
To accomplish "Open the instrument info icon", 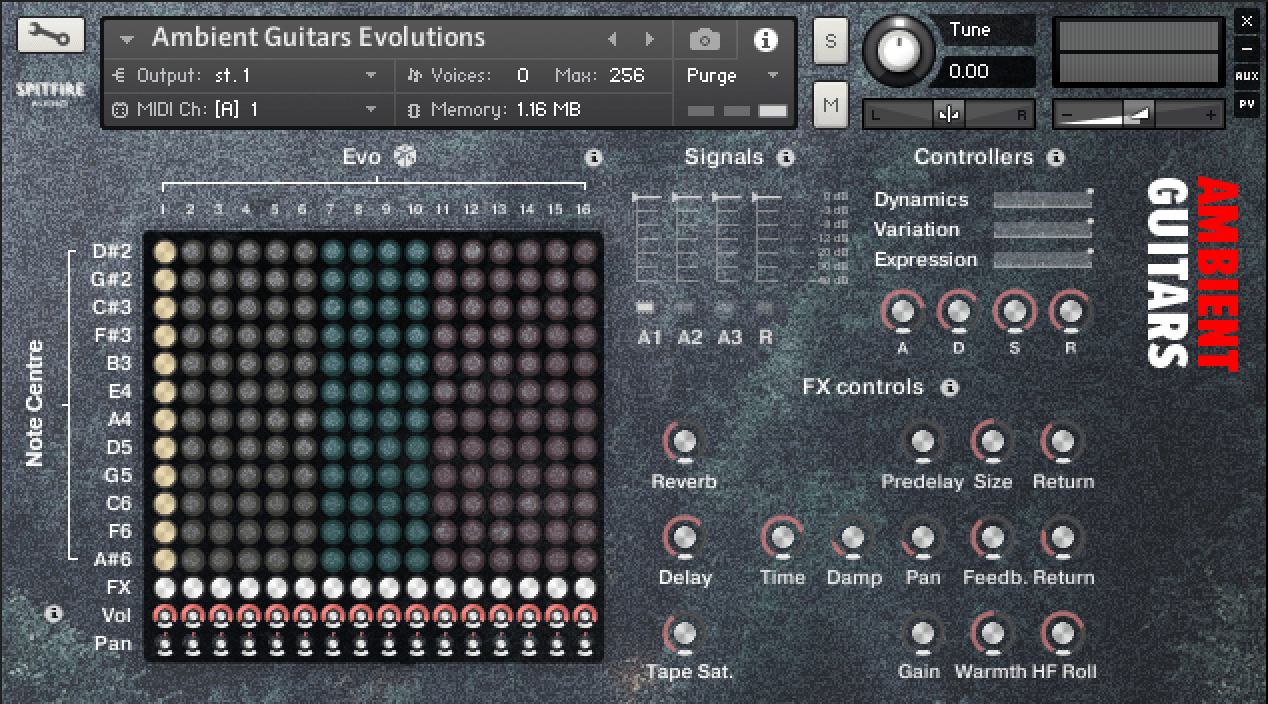I will pyautogui.click(x=765, y=40).
